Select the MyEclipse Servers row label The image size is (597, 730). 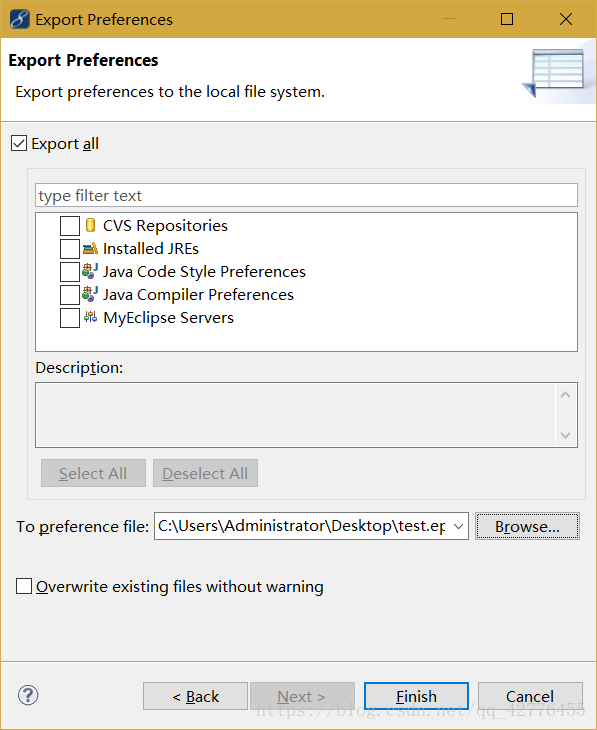pos(168,318)
